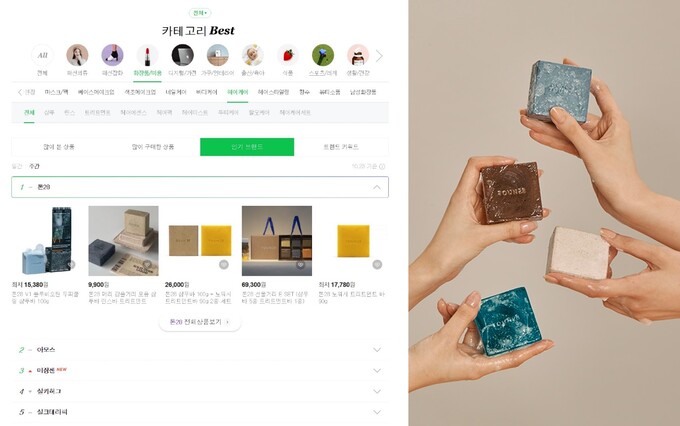Toggle wishlist heart on 26,000원 shampoo bar set
The width and height of the screenshot is (680, 426).
coord(224,264)
